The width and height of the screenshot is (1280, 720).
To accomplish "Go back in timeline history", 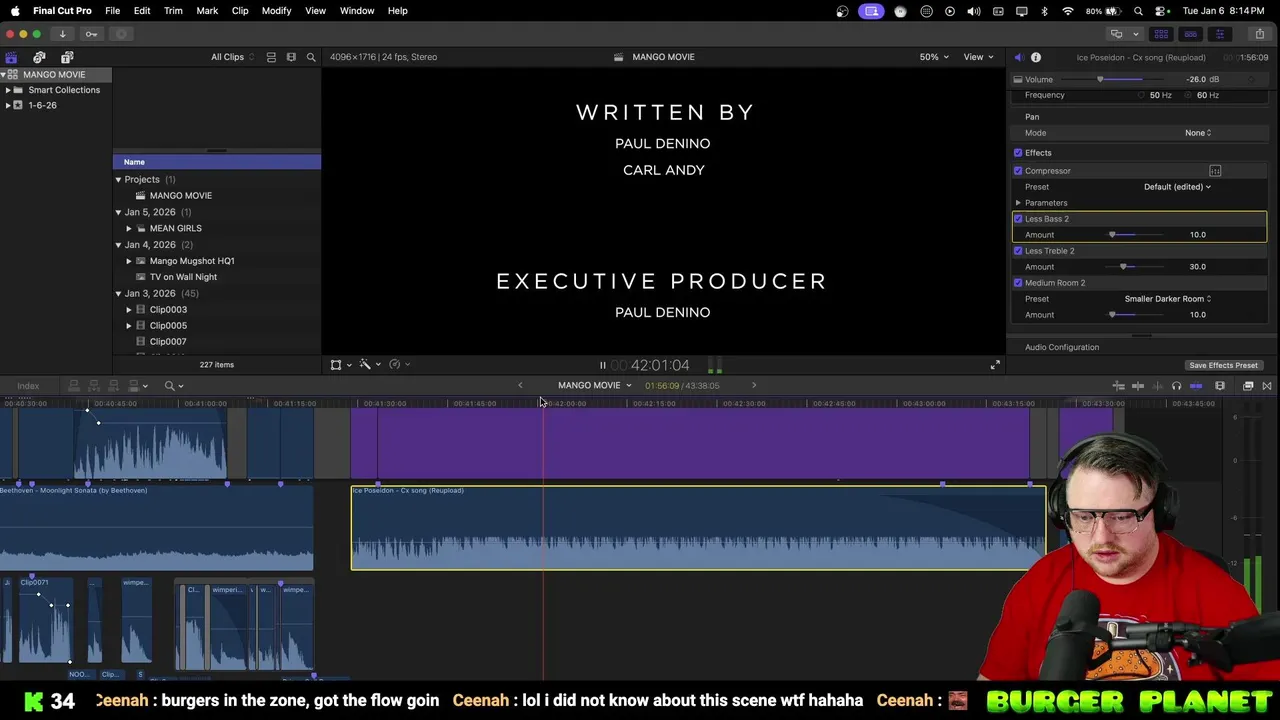I will [520, 385].
